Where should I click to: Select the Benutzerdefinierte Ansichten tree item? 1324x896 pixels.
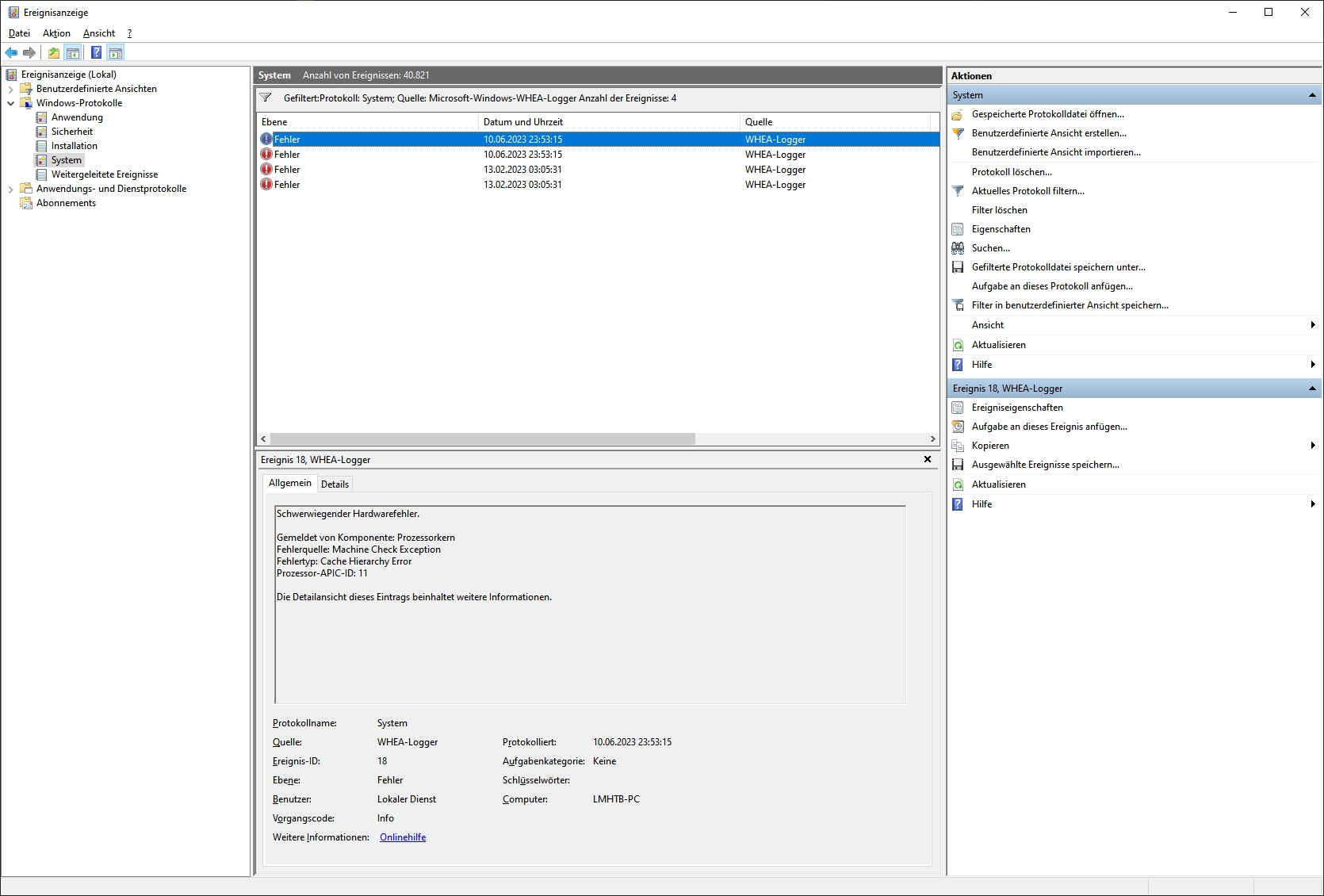point(97,89)
